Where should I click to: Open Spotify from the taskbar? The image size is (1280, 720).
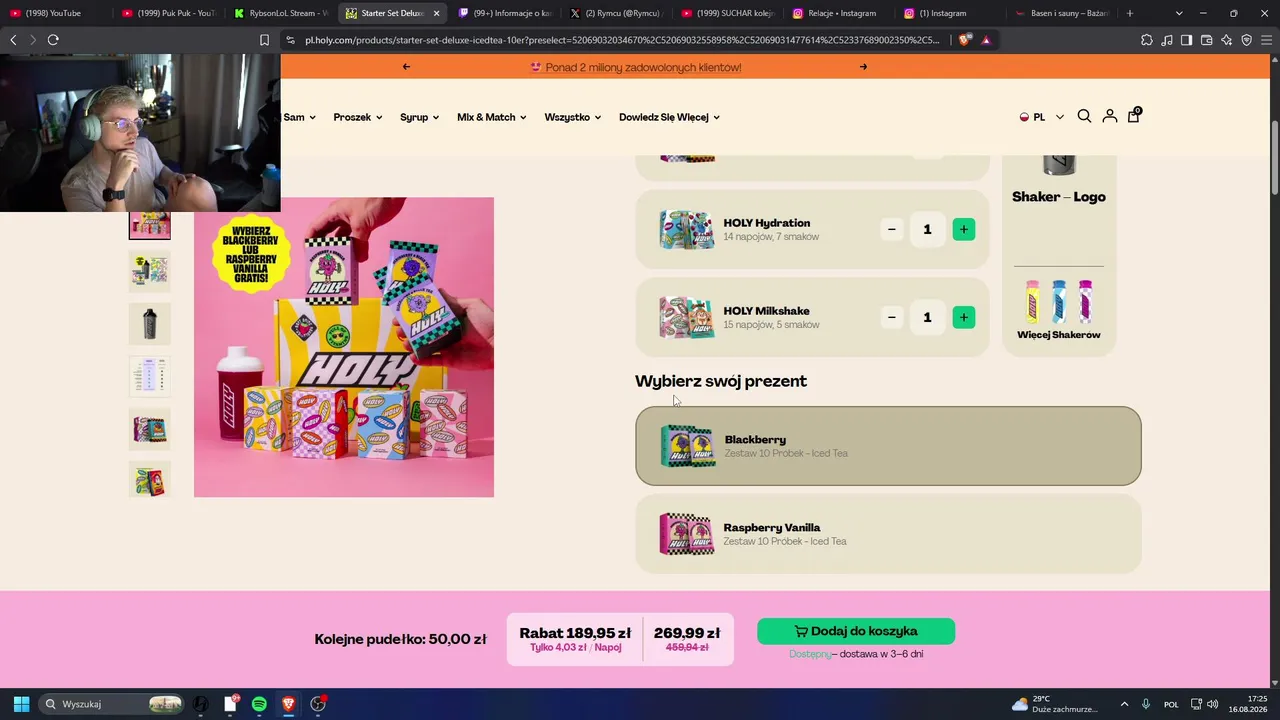point(259,704)
